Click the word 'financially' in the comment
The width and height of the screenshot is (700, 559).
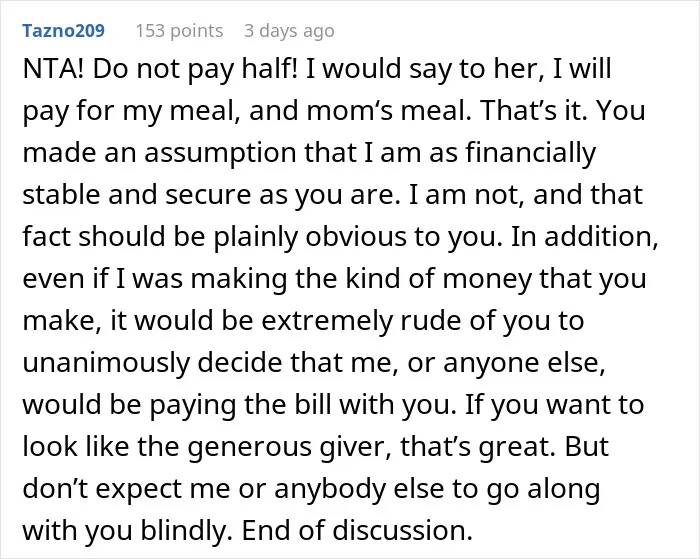pos(531,153)
